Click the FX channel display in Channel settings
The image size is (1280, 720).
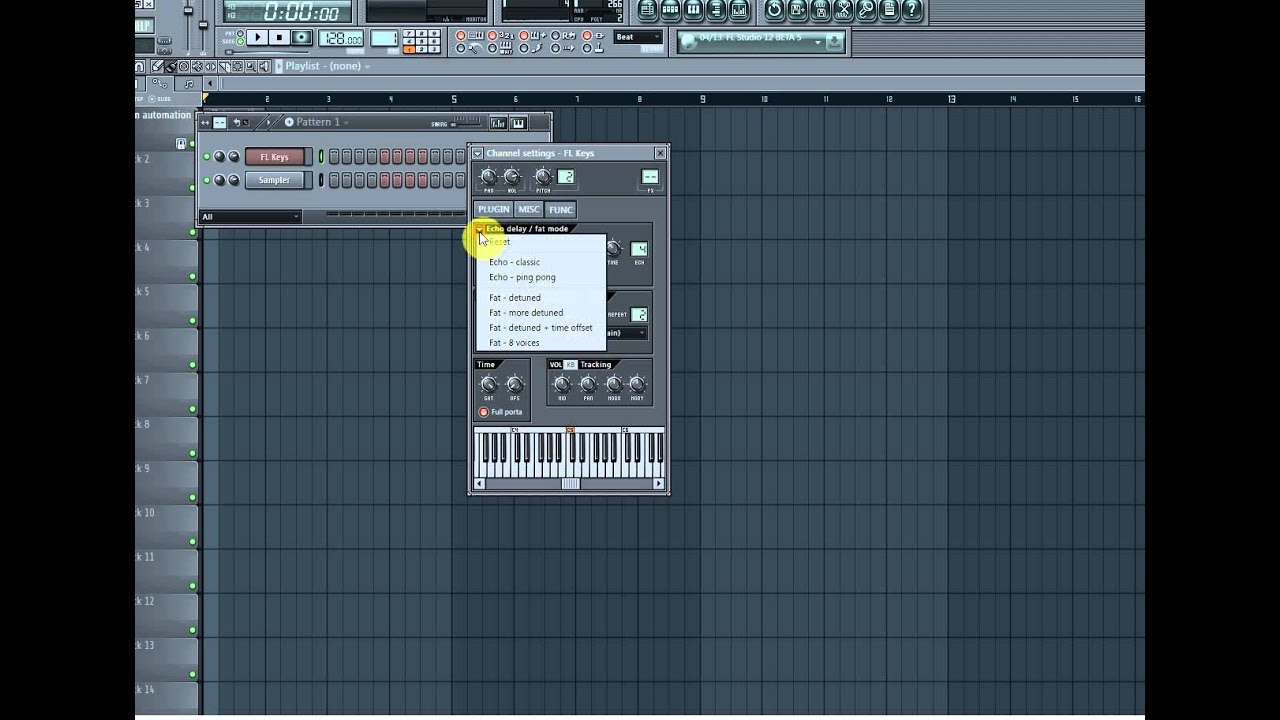pos(650,177)
